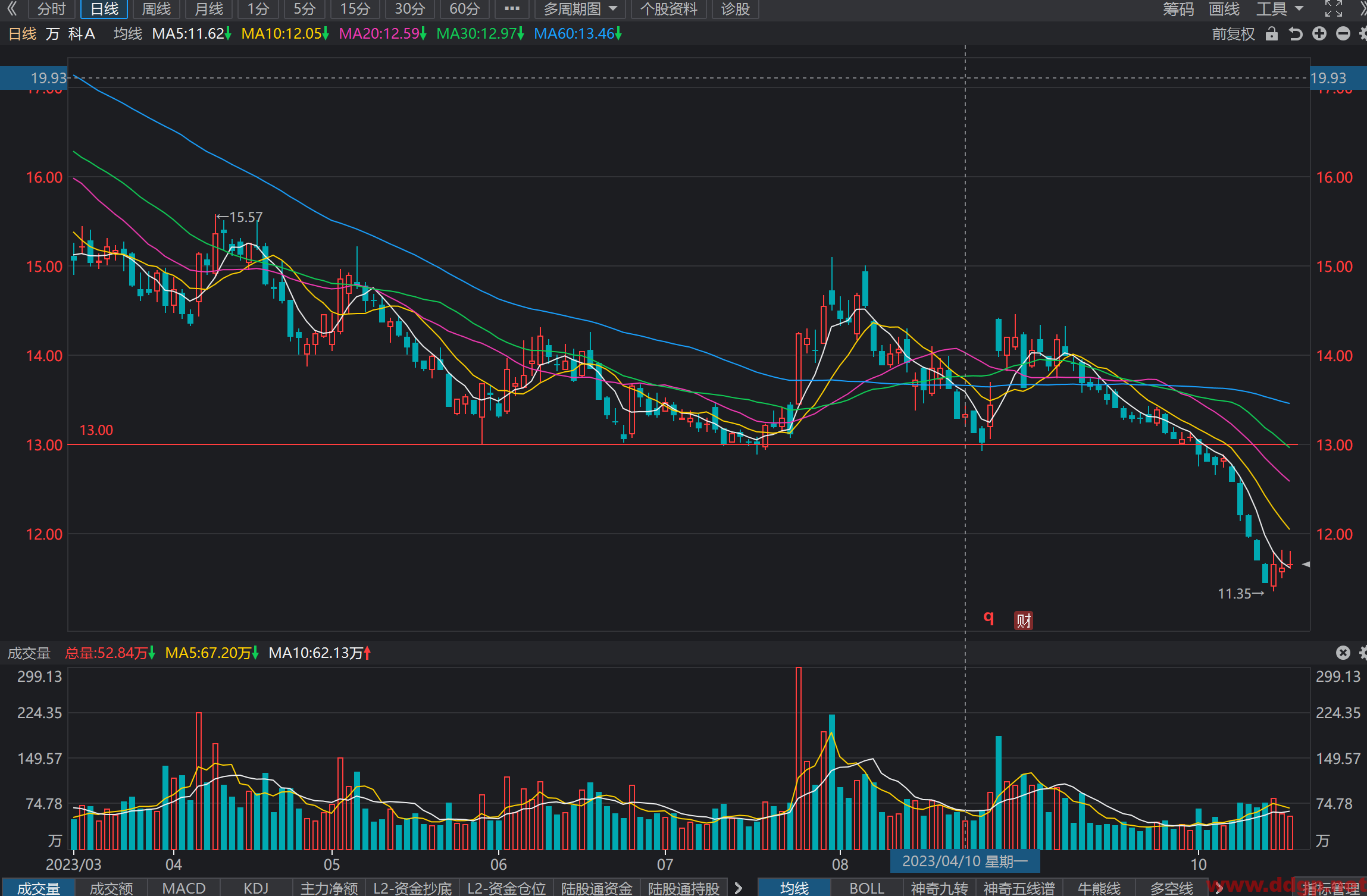The width and height of the screenshot is (1367, 896).
Task: Close the 成交量 volume panel
Action: (x=1343, y=653)
